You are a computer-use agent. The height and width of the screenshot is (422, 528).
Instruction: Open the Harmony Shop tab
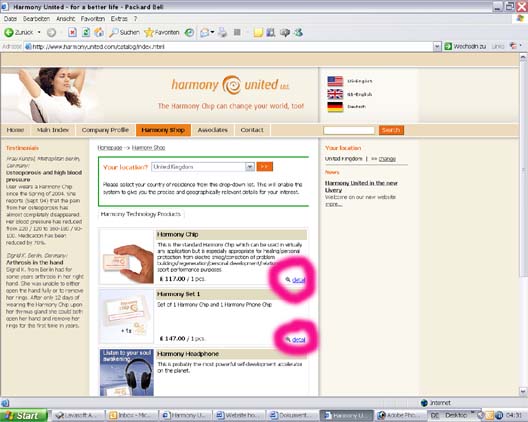point(163,130)
